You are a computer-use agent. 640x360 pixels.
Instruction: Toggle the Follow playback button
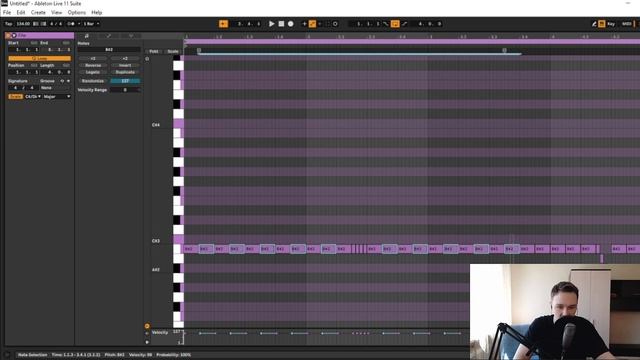click(x=223, y=24)
